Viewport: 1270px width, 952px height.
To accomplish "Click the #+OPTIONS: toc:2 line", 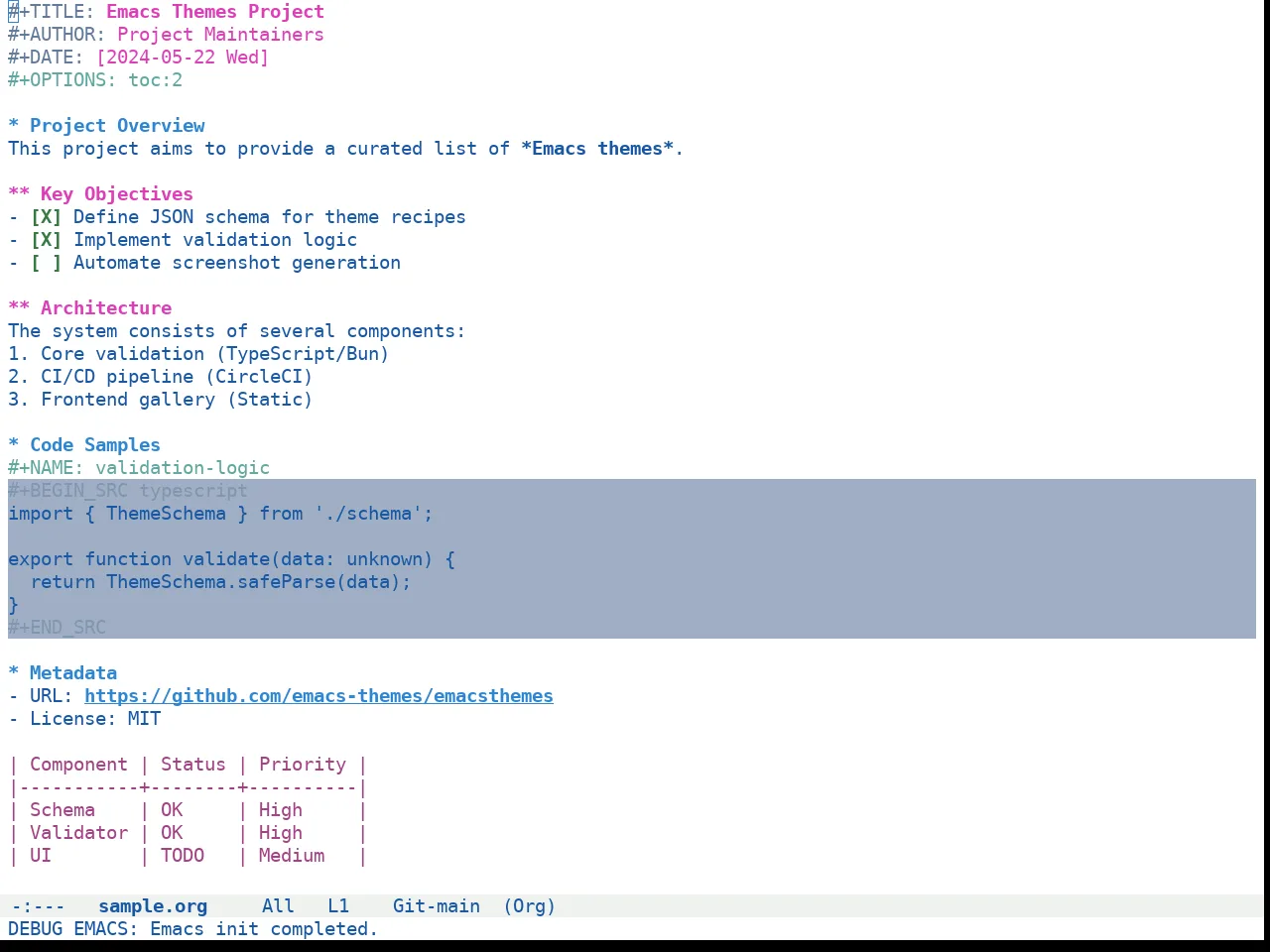I will (95, 80).
